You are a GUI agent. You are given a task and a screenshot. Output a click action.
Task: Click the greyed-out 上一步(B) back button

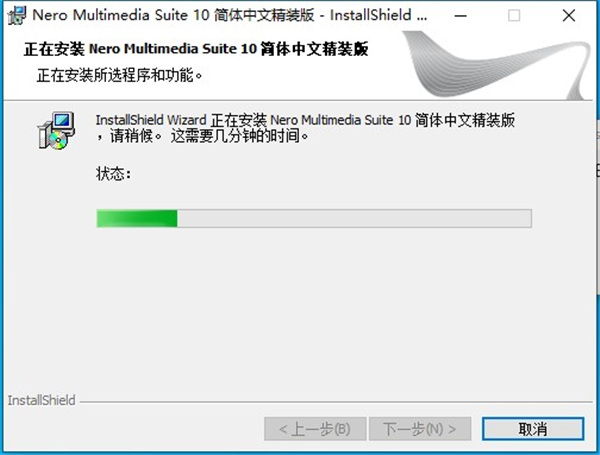click(315, 429)
